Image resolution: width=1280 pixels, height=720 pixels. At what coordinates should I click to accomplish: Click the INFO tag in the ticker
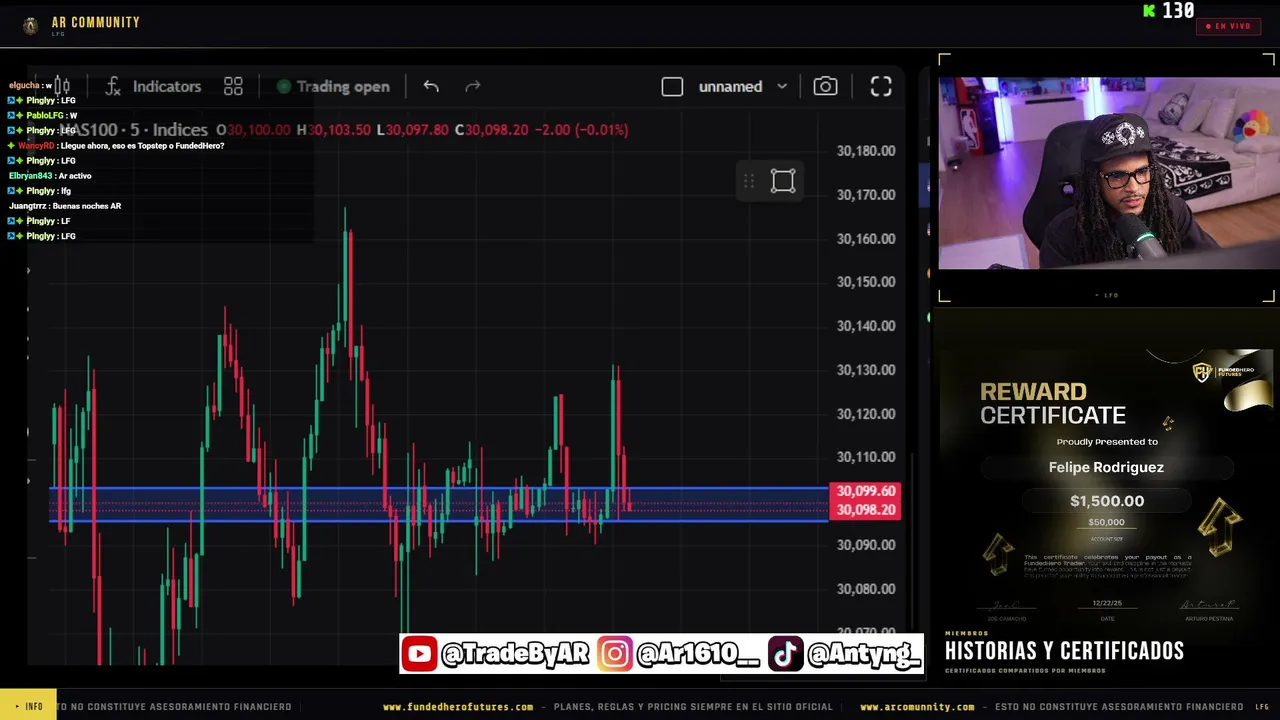click(x=28, y=706)
